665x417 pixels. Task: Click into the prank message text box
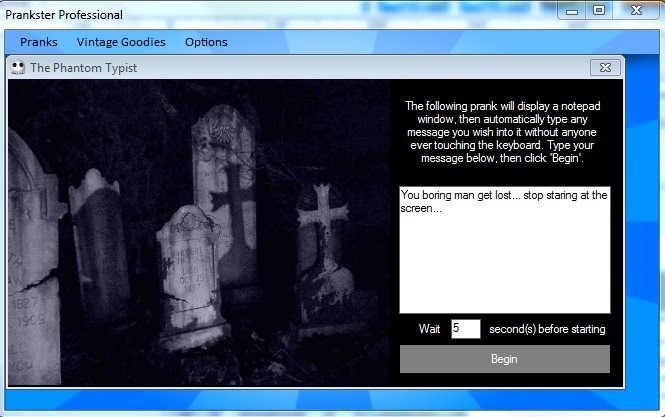(x=505, y=250)
